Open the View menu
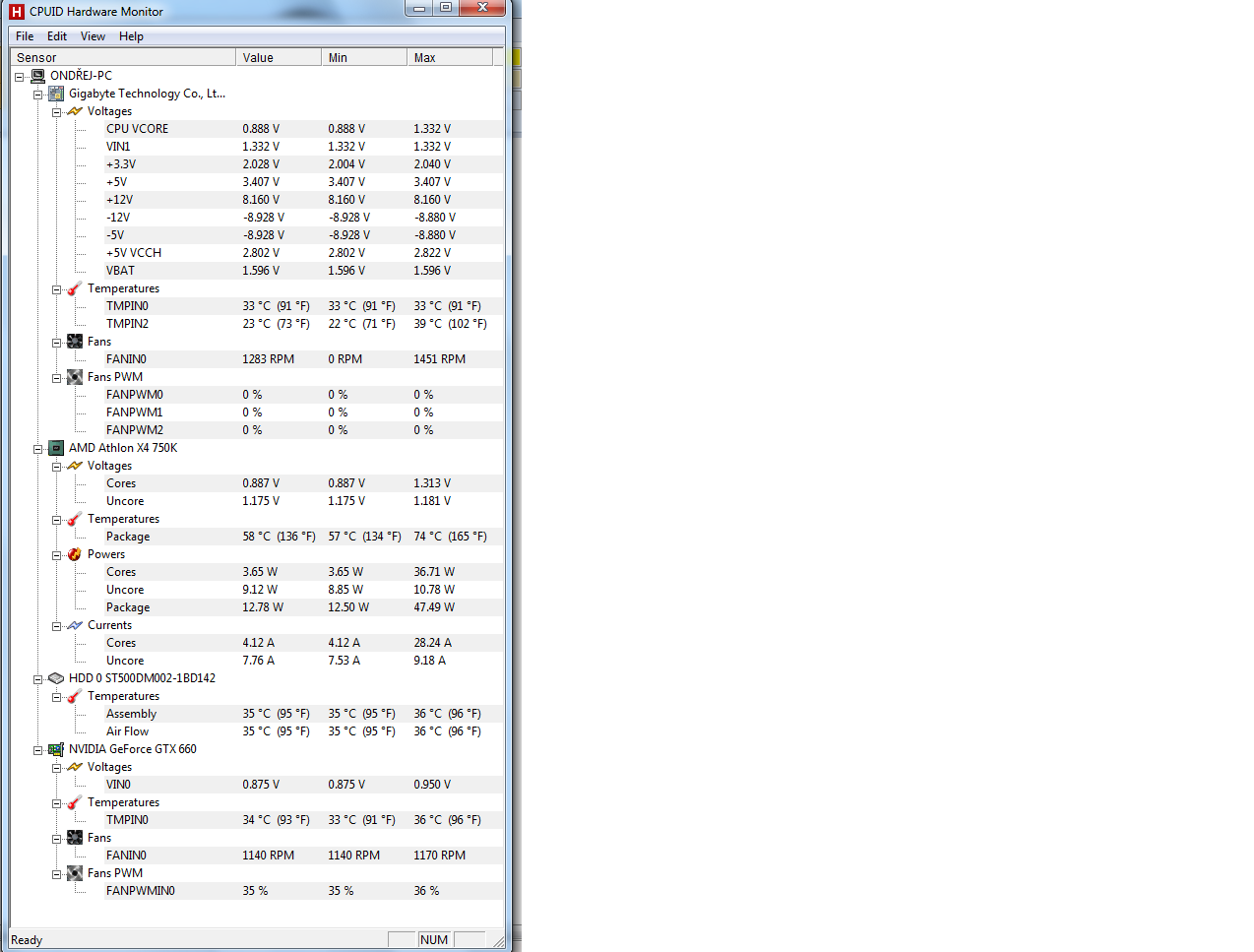 click(93, 36)
